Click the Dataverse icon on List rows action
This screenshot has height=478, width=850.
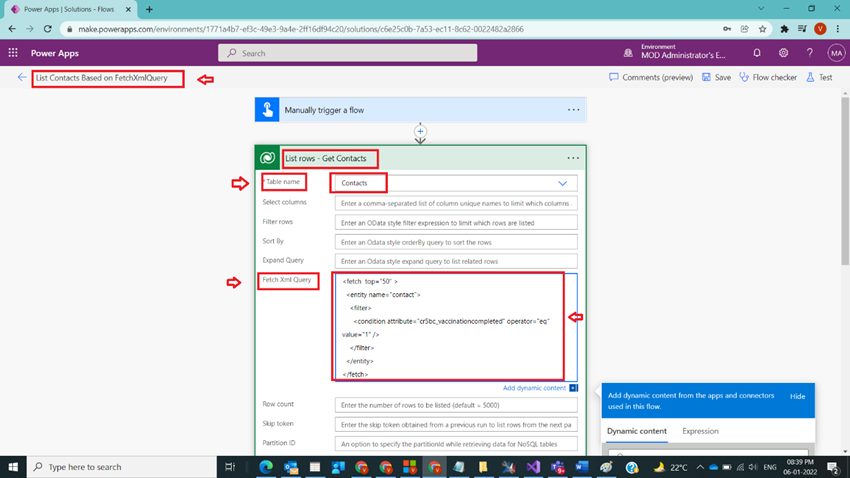[267, 158]
